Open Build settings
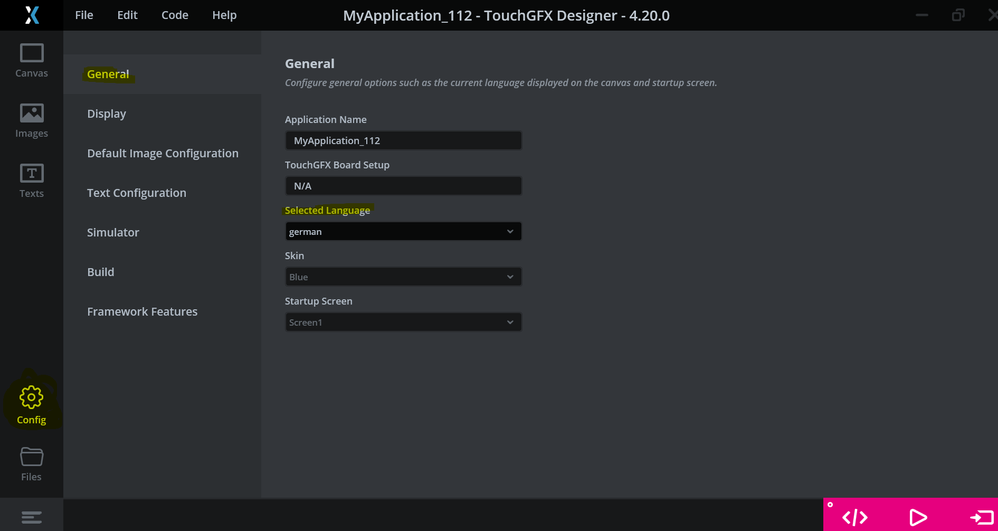This screenshot has height=531, width=998. [x=162, y=272]
